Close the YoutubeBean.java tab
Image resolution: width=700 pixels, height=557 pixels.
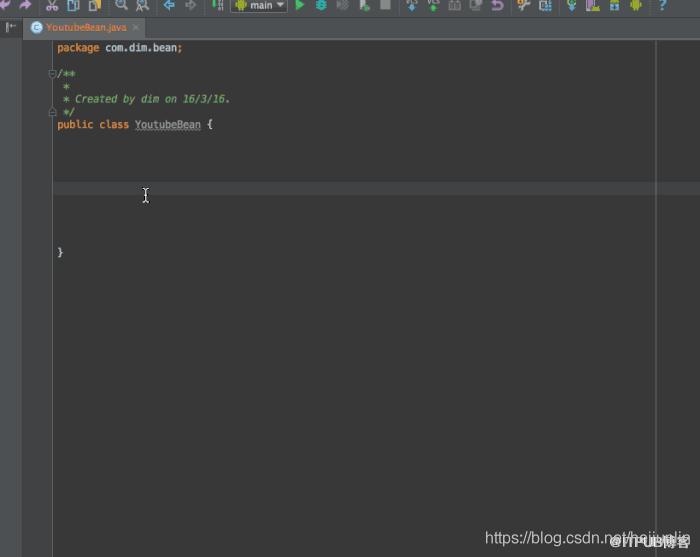click(x=136, y=27)
